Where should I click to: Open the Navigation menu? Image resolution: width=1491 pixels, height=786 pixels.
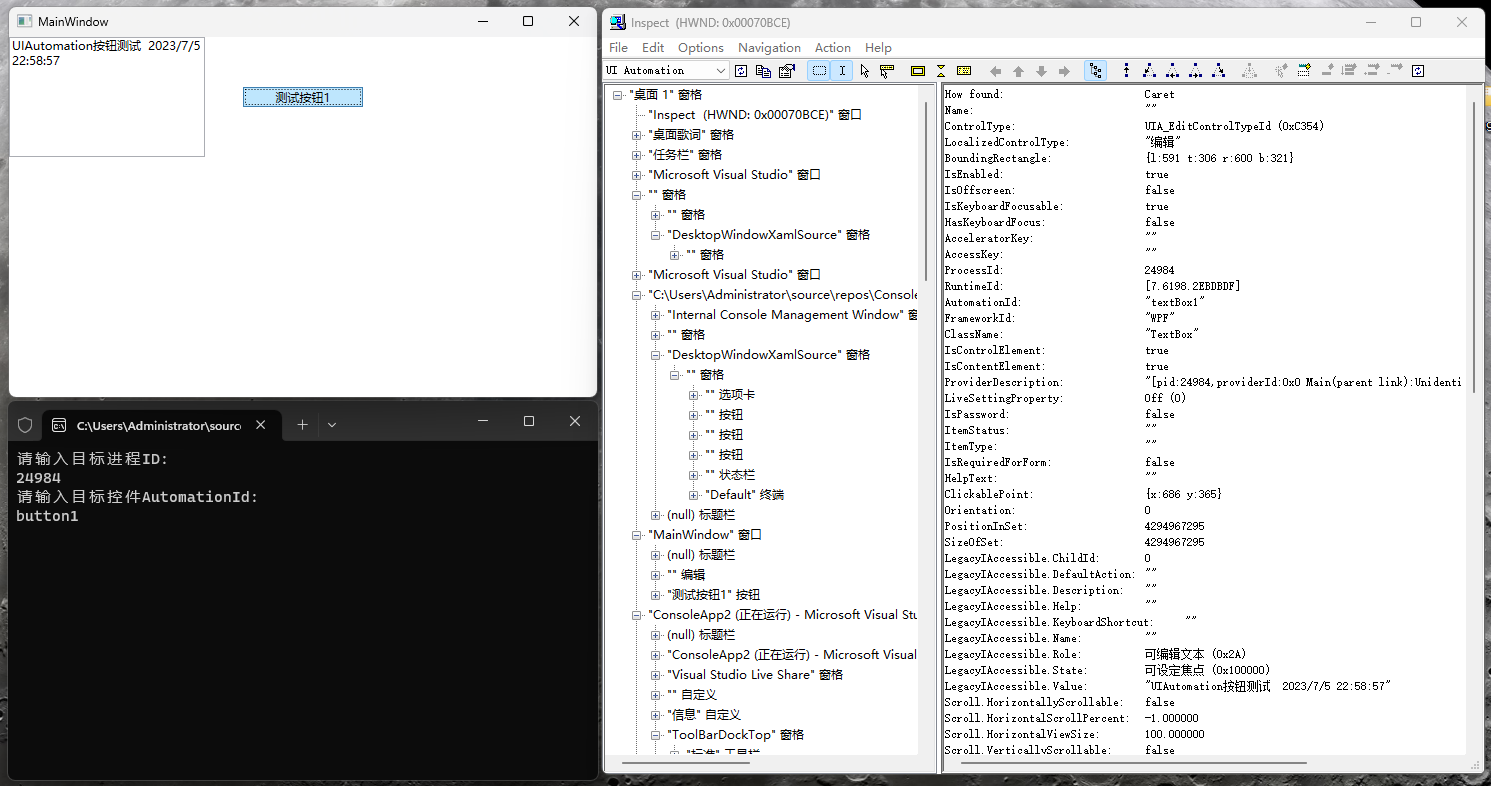[x=769, y=47]
